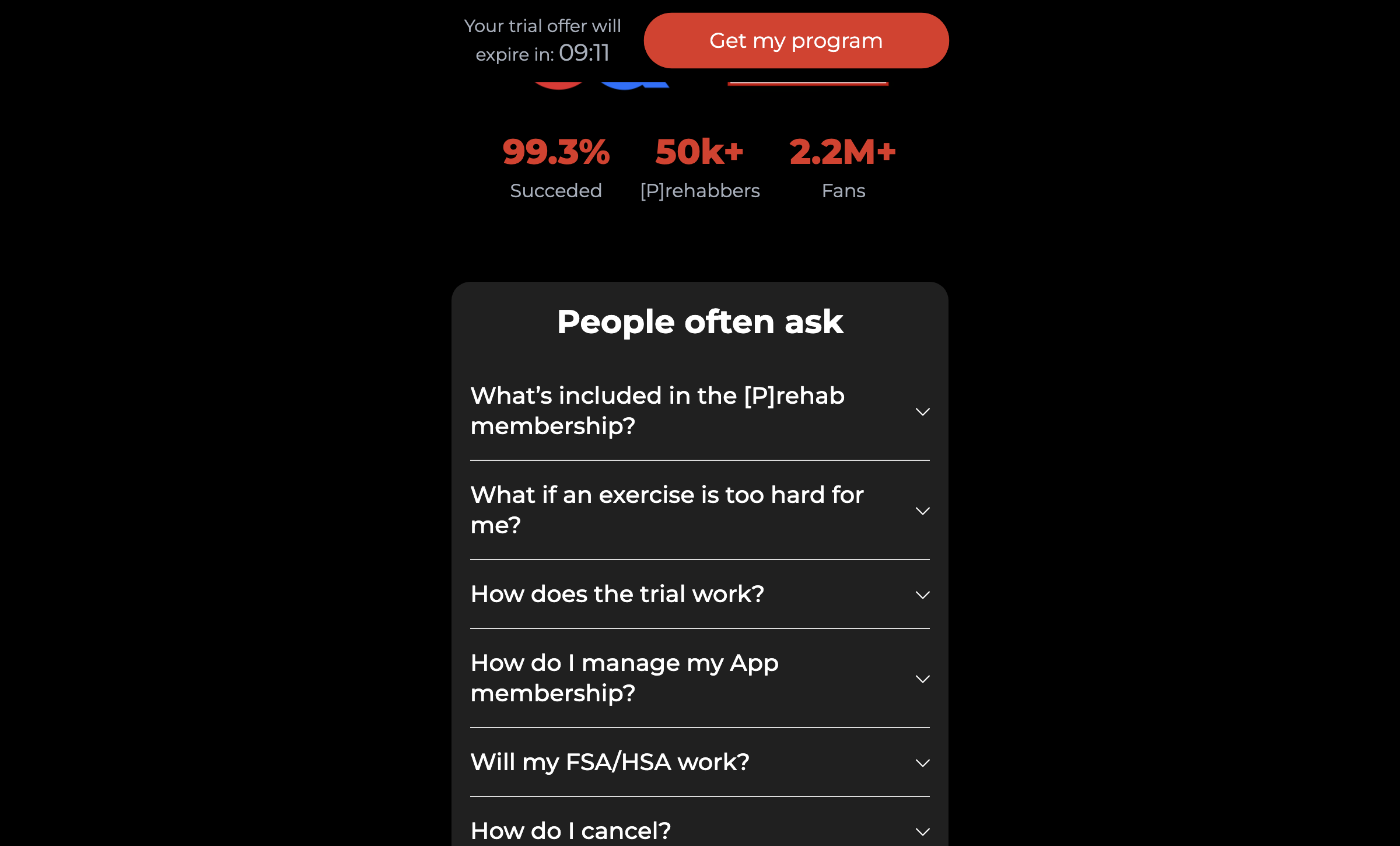Open the trial work chevron arrow
This screenshot has width=1400, height=846.
(922, 595)
